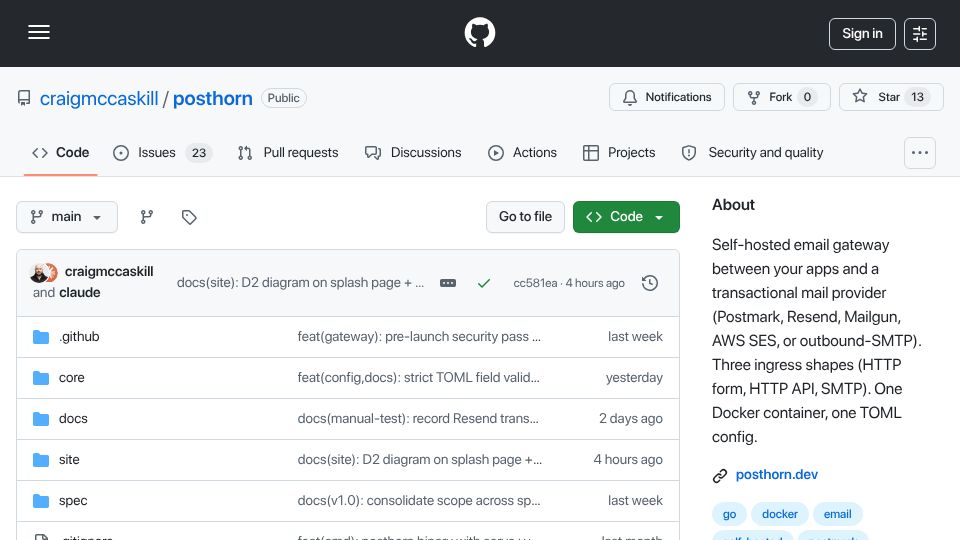Expand the main branch selector dropdown

(67, 217)
